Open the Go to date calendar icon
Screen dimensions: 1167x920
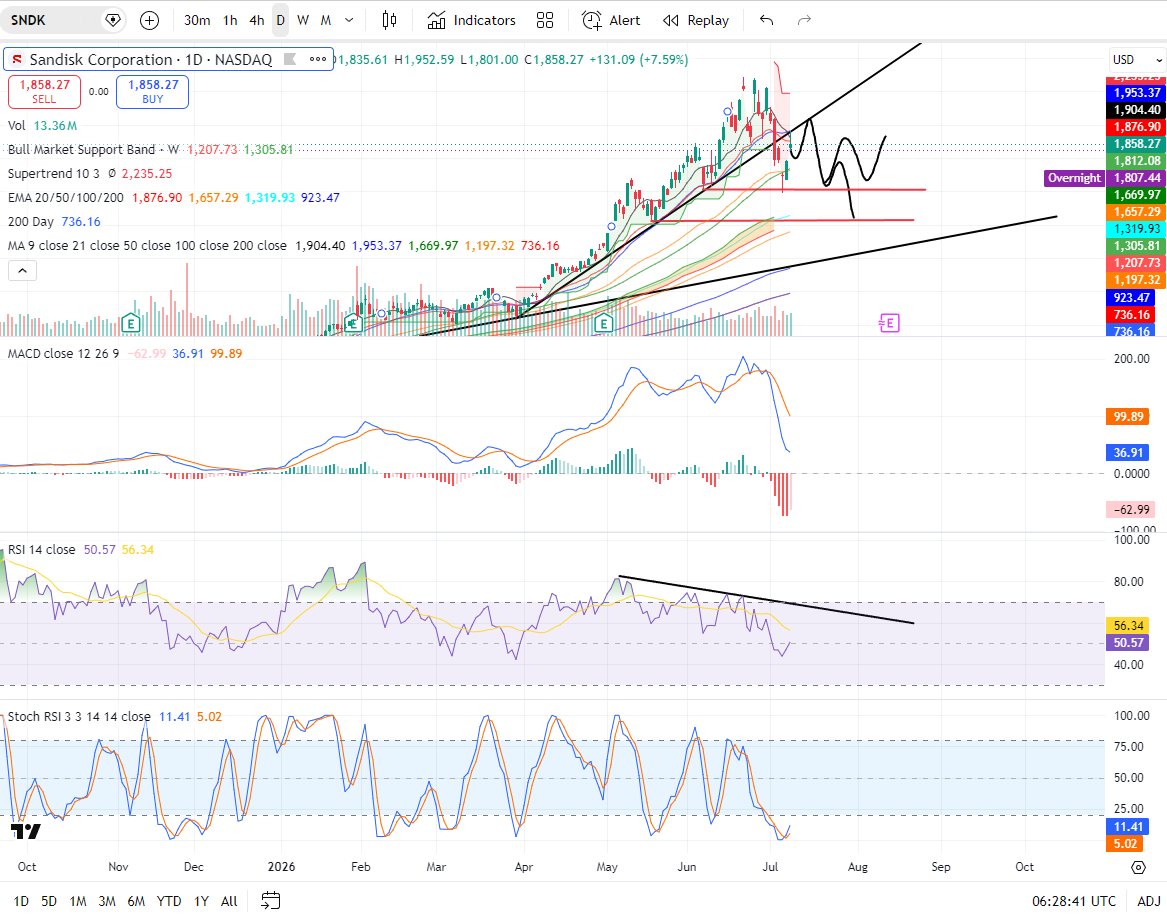click(x=271, y=901)
